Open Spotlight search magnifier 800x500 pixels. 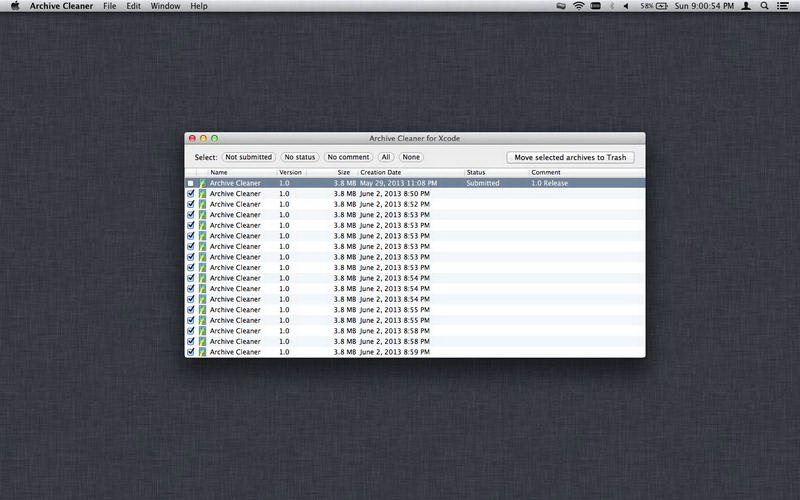tap(765, 6)
